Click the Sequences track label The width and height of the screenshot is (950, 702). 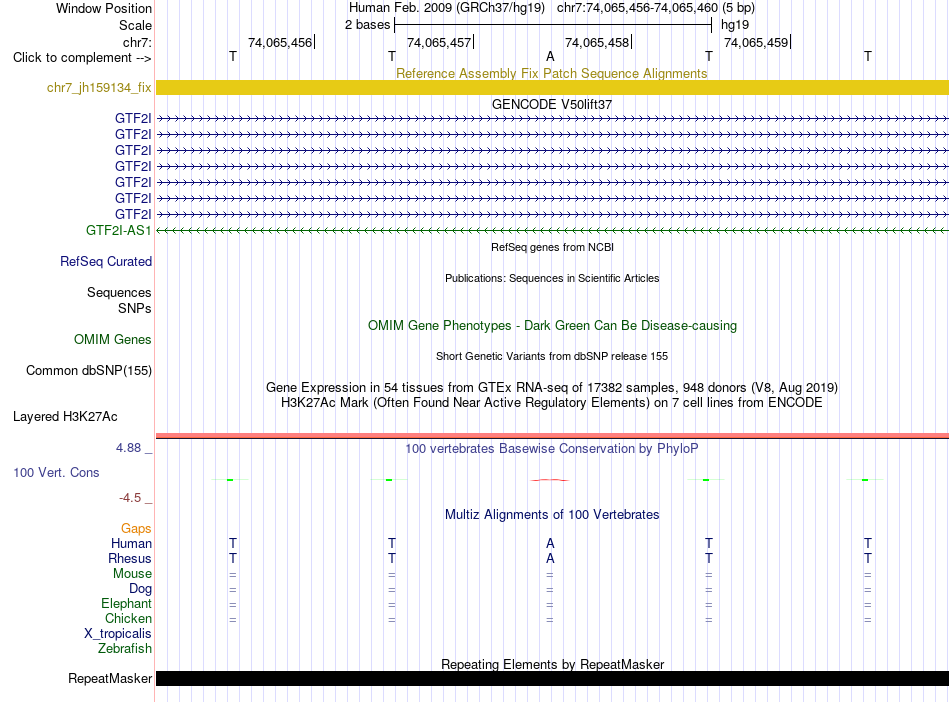tap(119, 293)
